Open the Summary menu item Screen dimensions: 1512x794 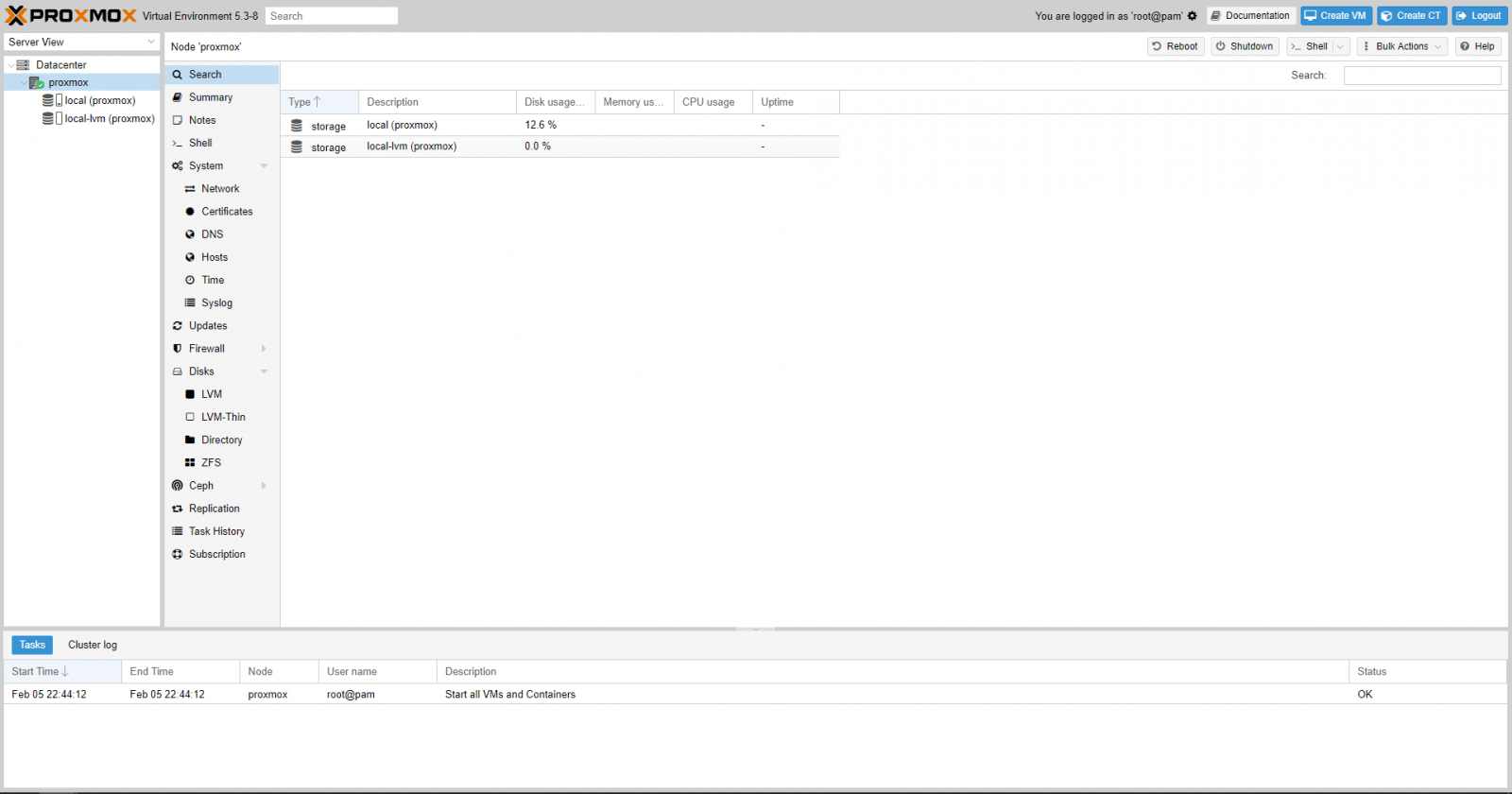click(x=222, y=97)
